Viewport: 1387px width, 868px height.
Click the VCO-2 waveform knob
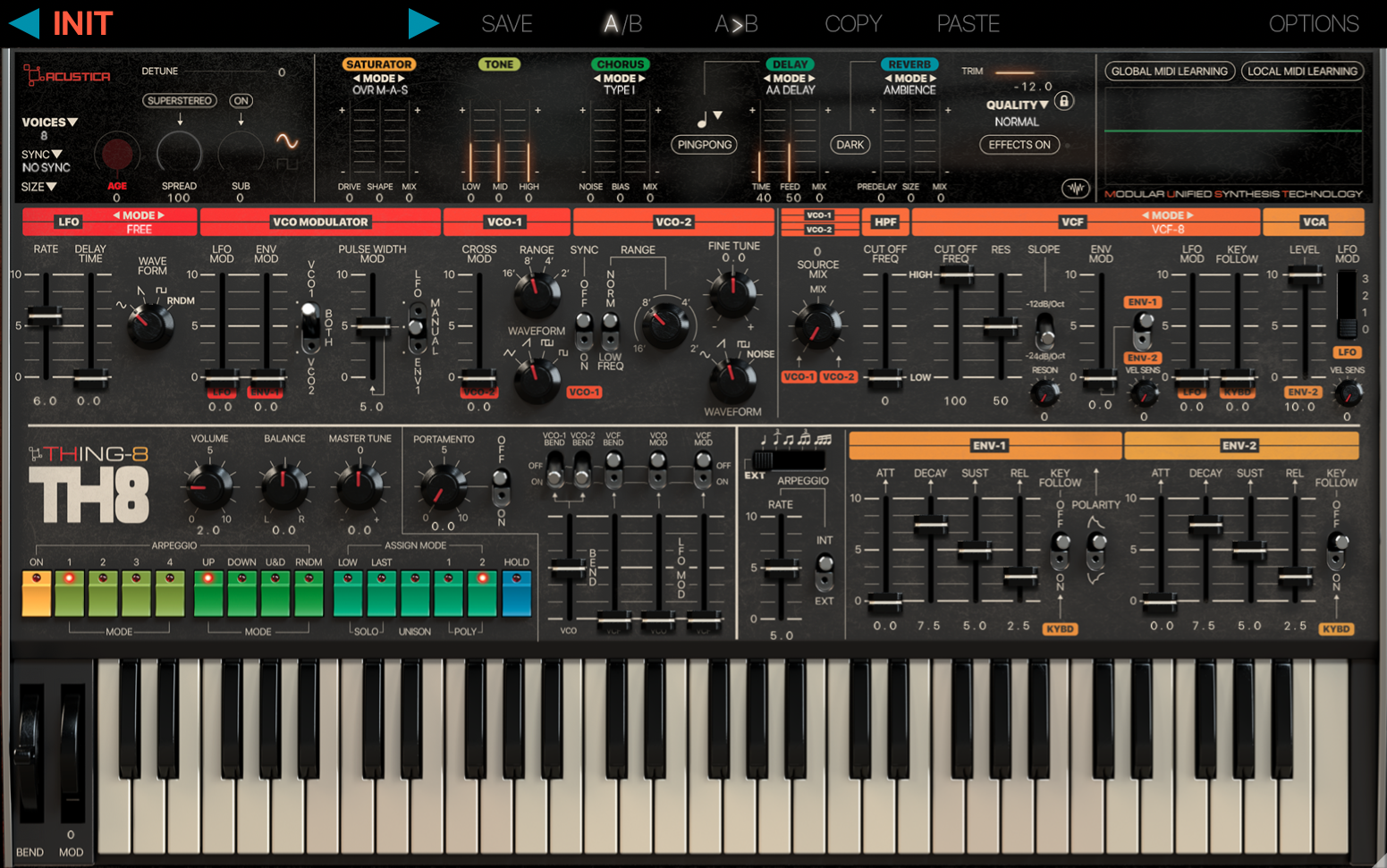(x=732, y=379)
